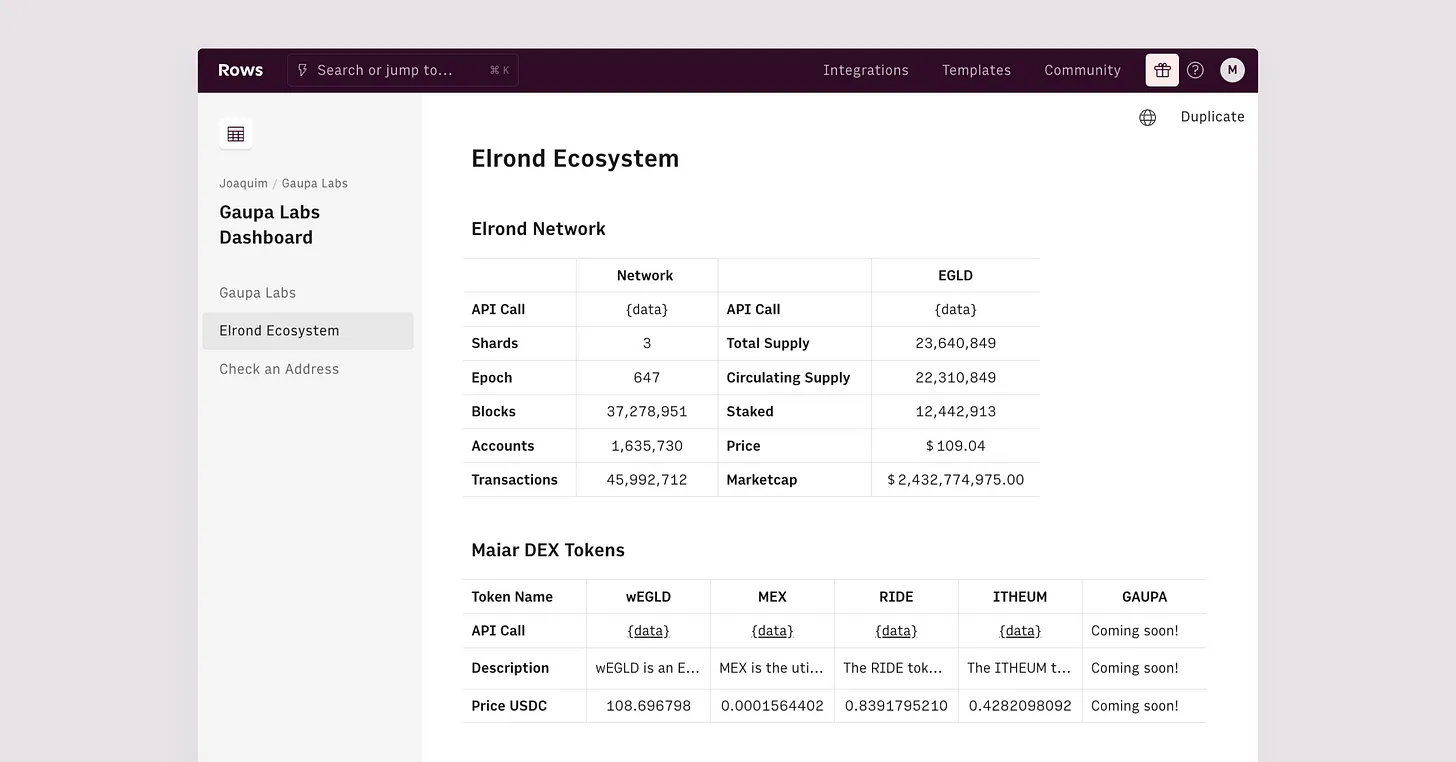This screenshot has height=762, width=1456.
Task: Click the Accounts value 1,635,730
Action: (647, 446)
